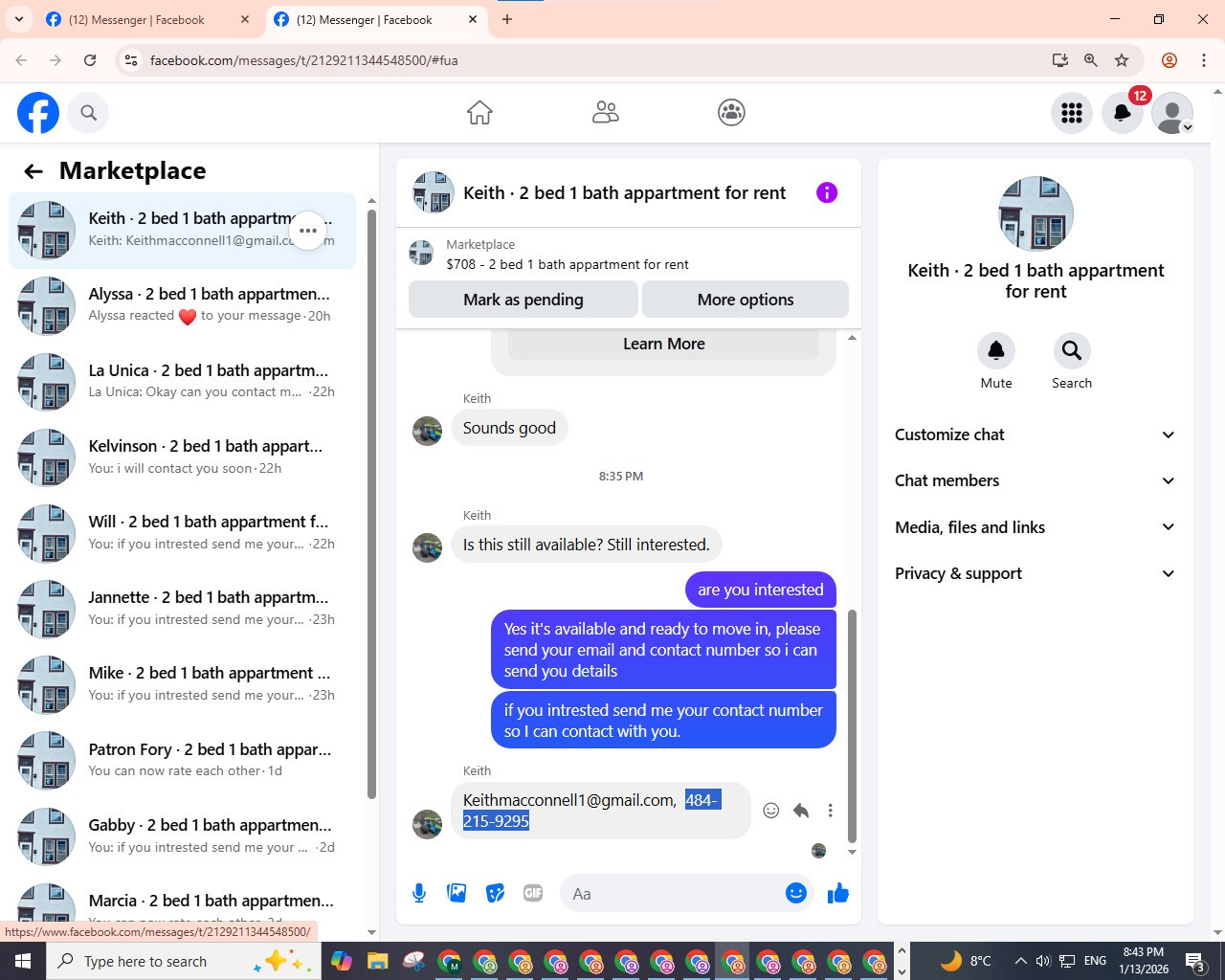Select 'are you interested' sent message
The width and height of the screenshot is (1225, 980).
tap(761, 590)
